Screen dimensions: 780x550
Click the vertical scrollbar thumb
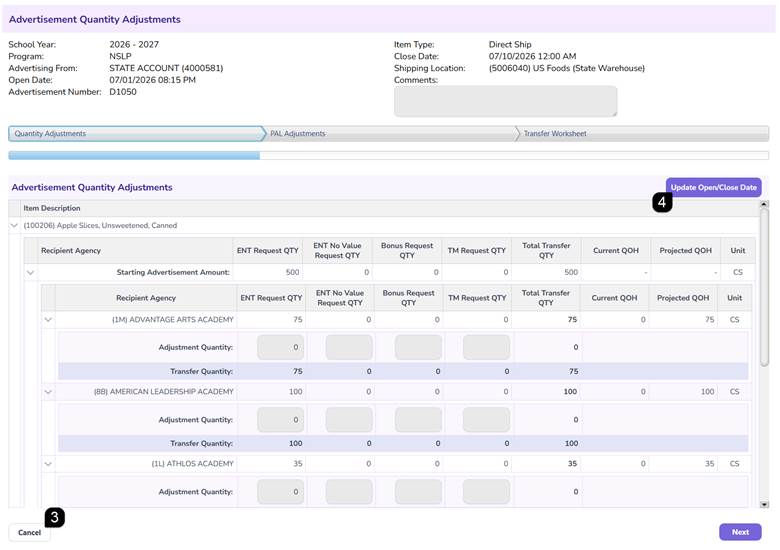764,287
